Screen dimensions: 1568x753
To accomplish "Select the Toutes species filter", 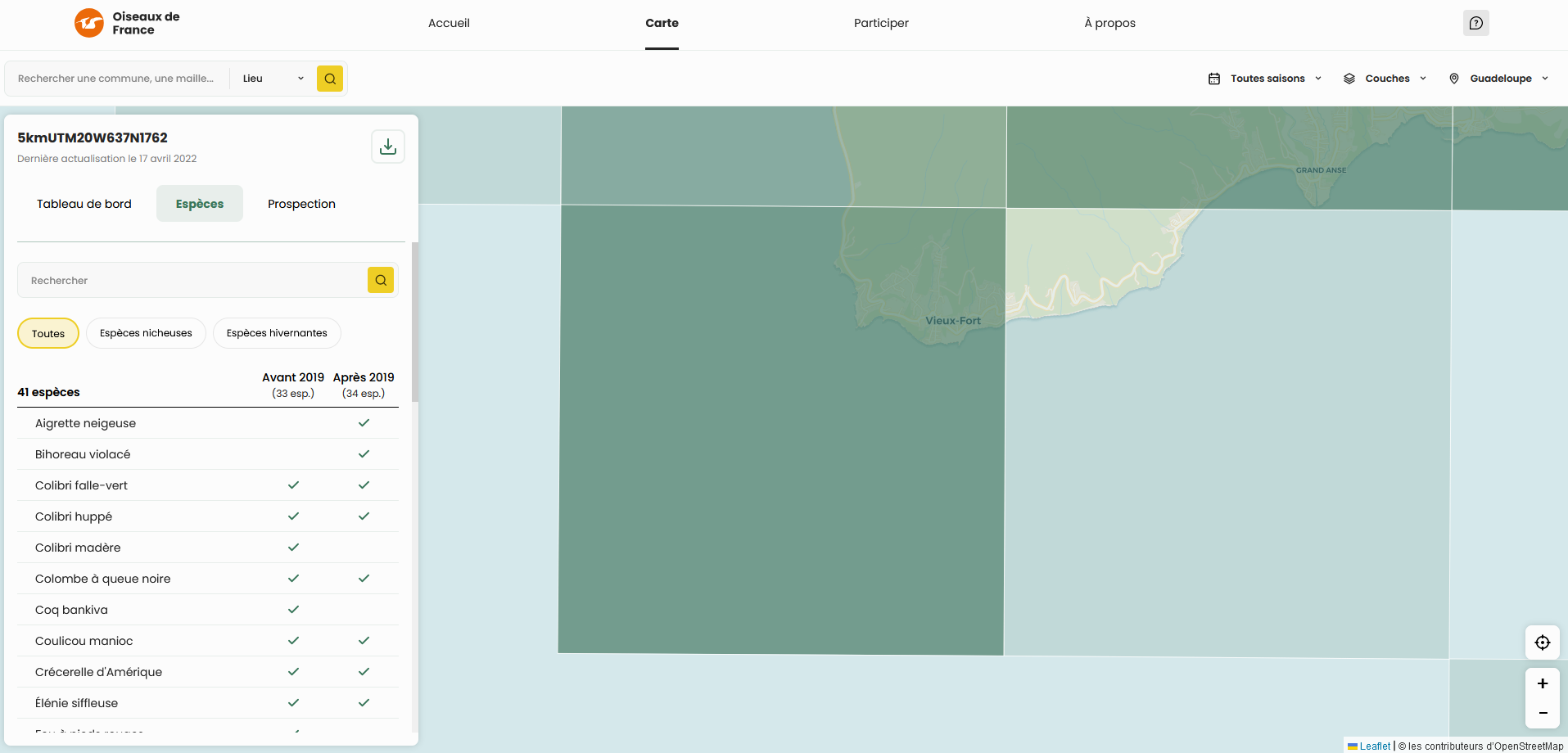I will [48, 333].
